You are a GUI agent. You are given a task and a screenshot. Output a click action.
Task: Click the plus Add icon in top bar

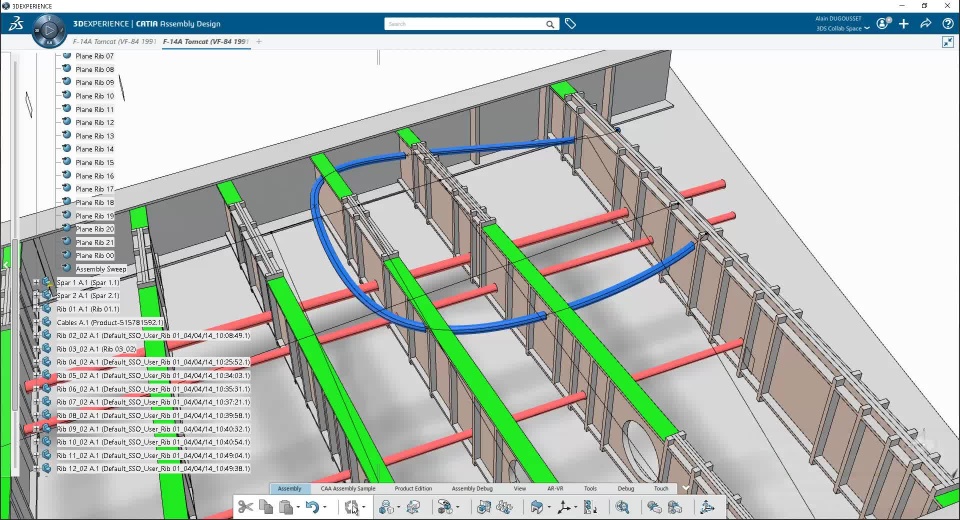click(904, 24)
